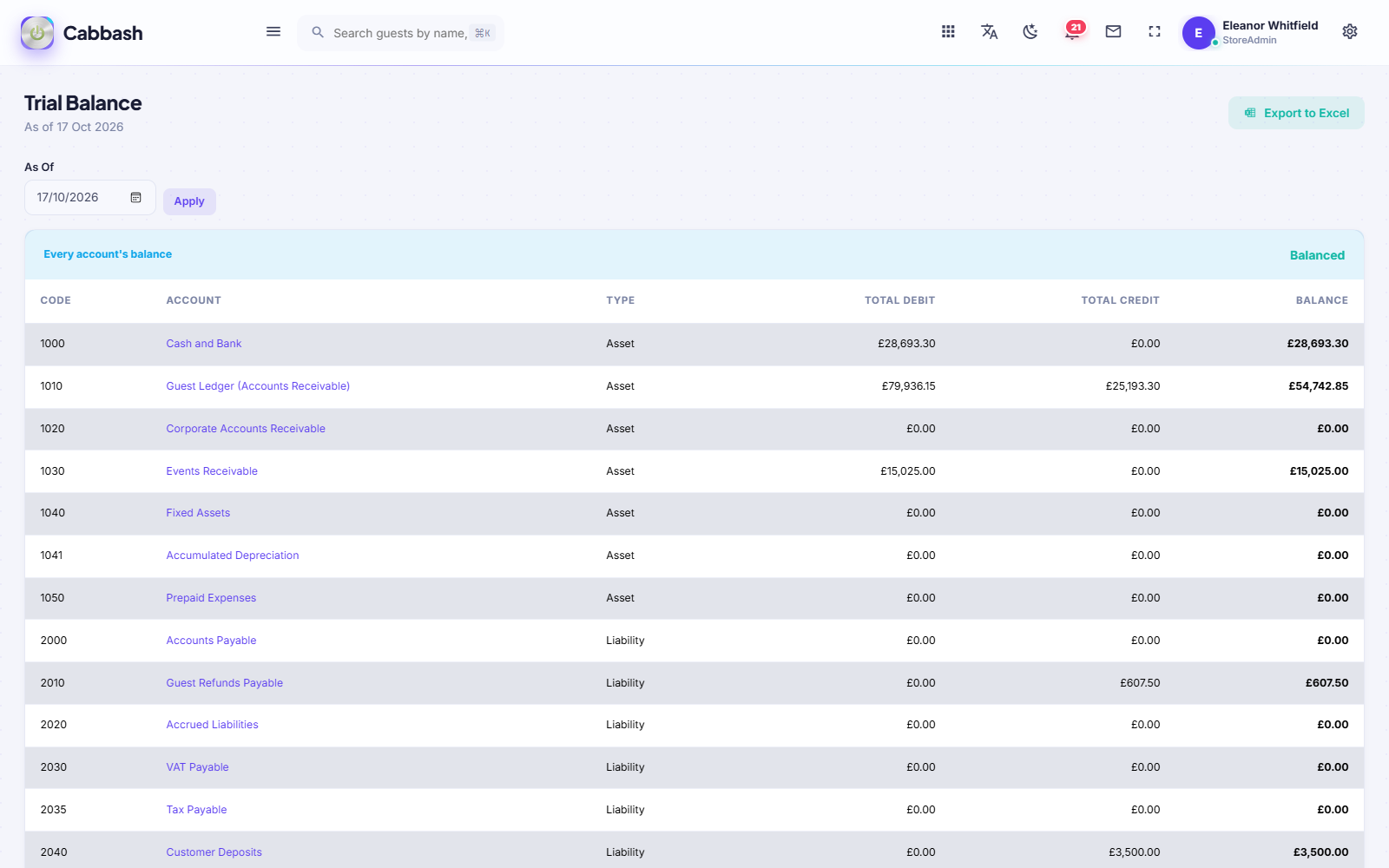Apply the selected date
1389x868 pixels.
[x=189, y=201]
